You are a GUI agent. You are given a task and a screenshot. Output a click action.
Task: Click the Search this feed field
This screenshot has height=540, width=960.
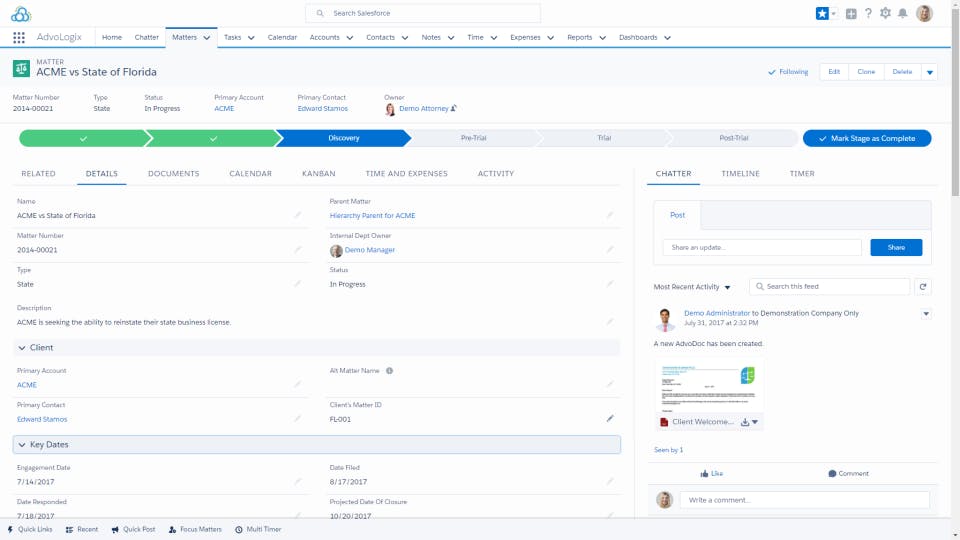point(830,287)
